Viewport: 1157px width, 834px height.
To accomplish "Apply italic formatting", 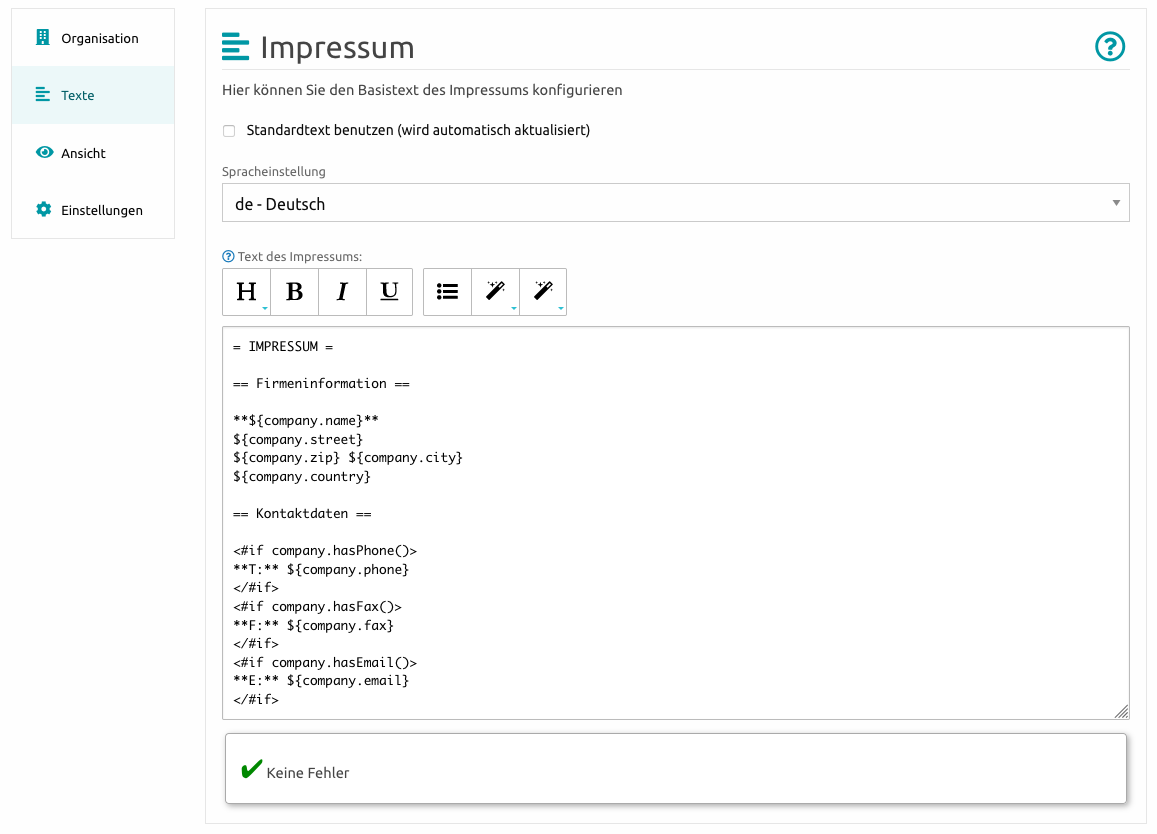I will pyautogui.click(x=342, y=292).
